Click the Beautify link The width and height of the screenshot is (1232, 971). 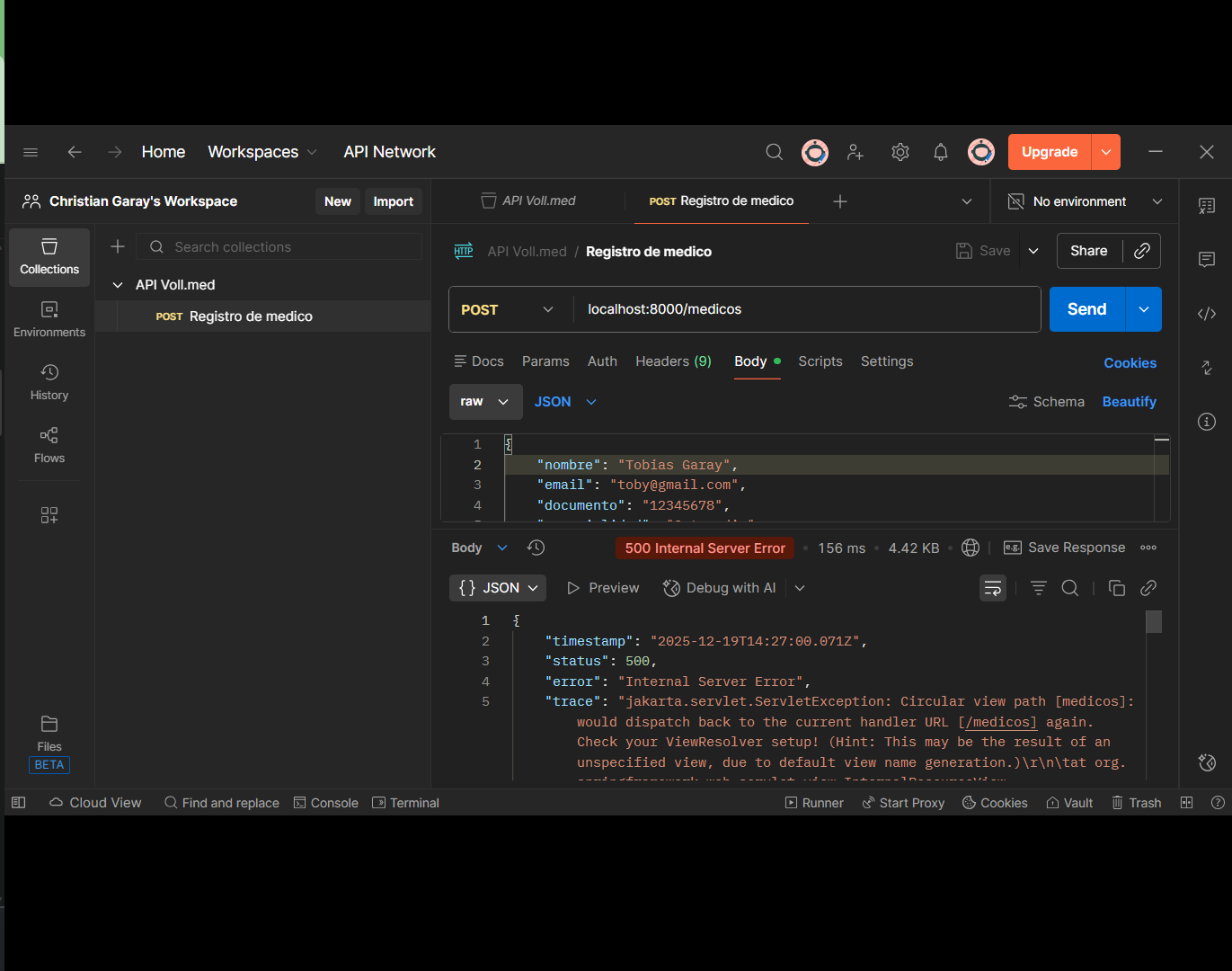[x=1129, y=402]
